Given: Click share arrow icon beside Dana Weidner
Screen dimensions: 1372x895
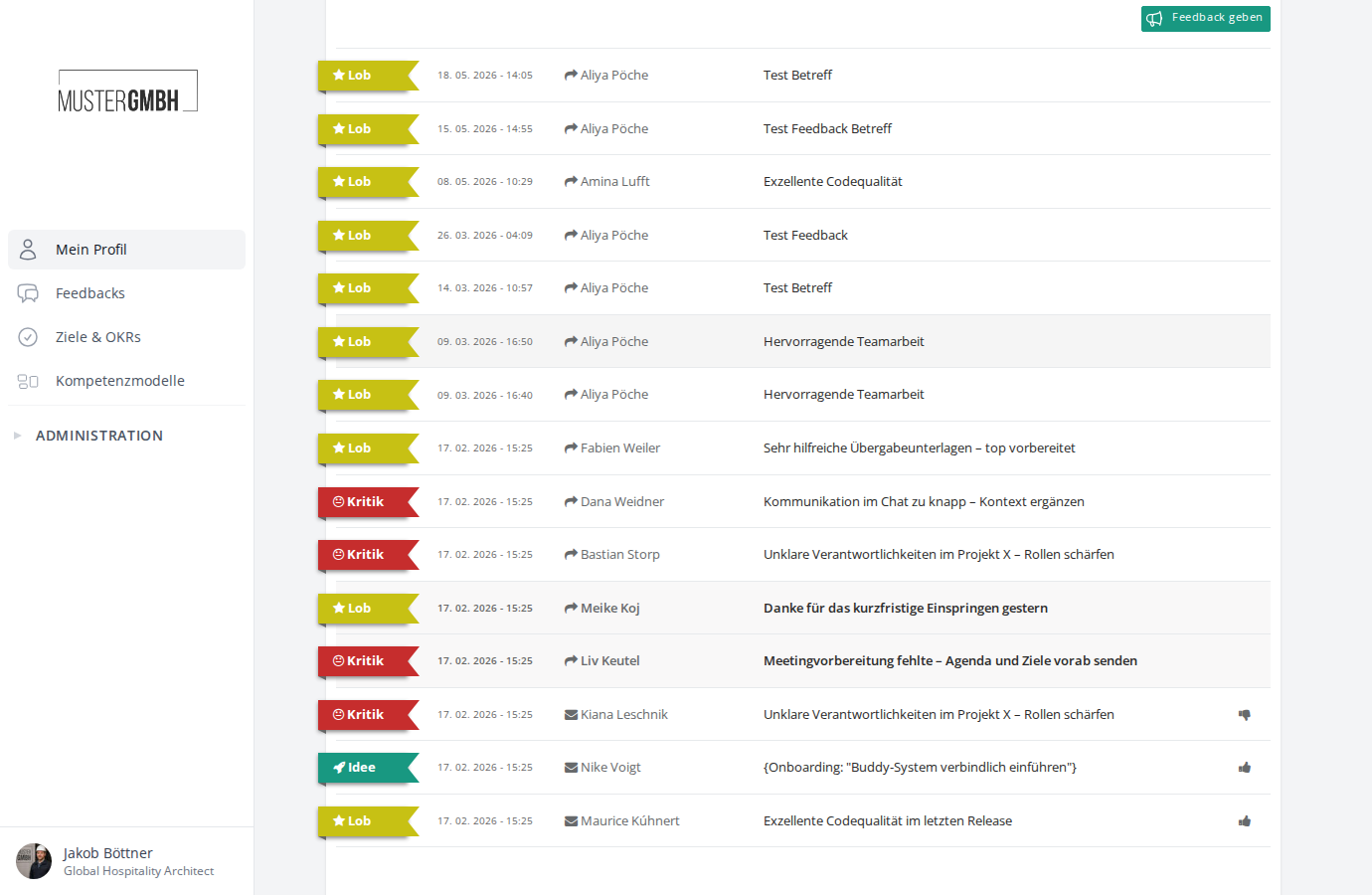Looking at the screenshot, I should point(571,502).
